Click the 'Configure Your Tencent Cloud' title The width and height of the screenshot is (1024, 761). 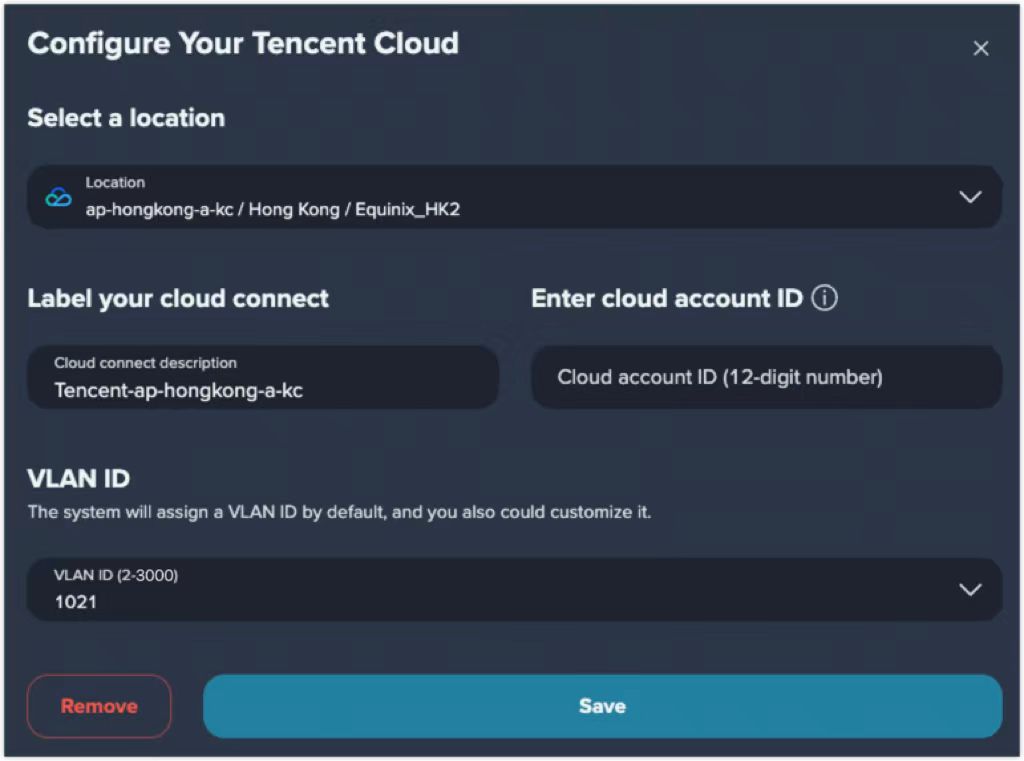pyautogui.click(x=243, y=44)
